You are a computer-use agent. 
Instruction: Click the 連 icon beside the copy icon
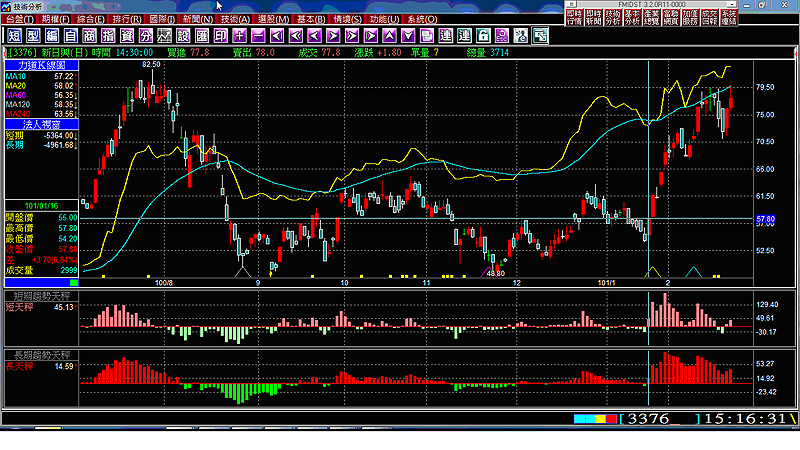point(446,36)
